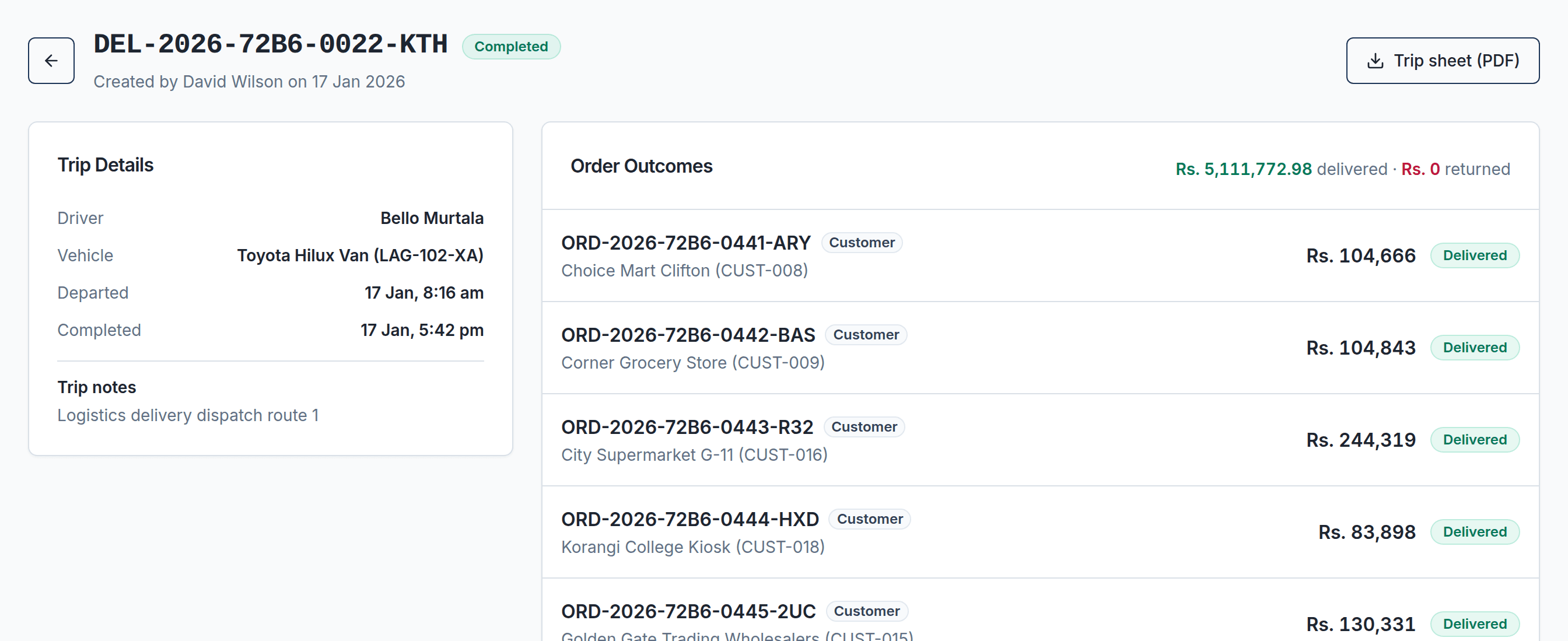Viewport: 1568px width, 641px height.
Task: Click Delivered badge for Rs. 130,331 order
Action: [1474, 625]
